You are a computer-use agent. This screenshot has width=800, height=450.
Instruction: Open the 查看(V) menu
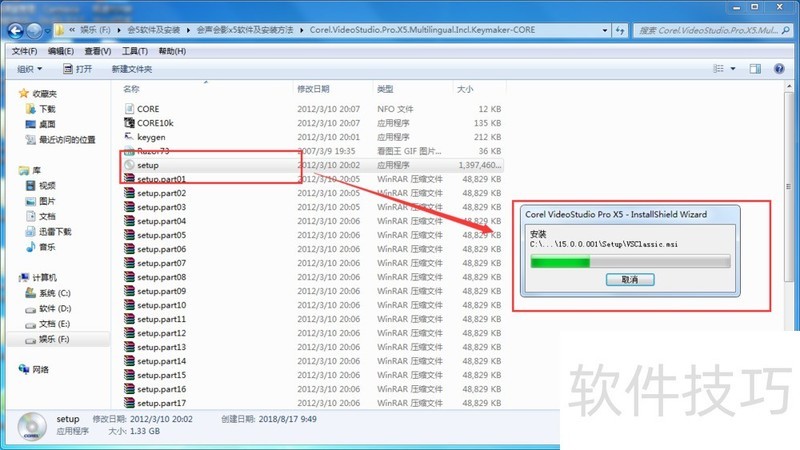pyautogui.click(x=97, y=51)
